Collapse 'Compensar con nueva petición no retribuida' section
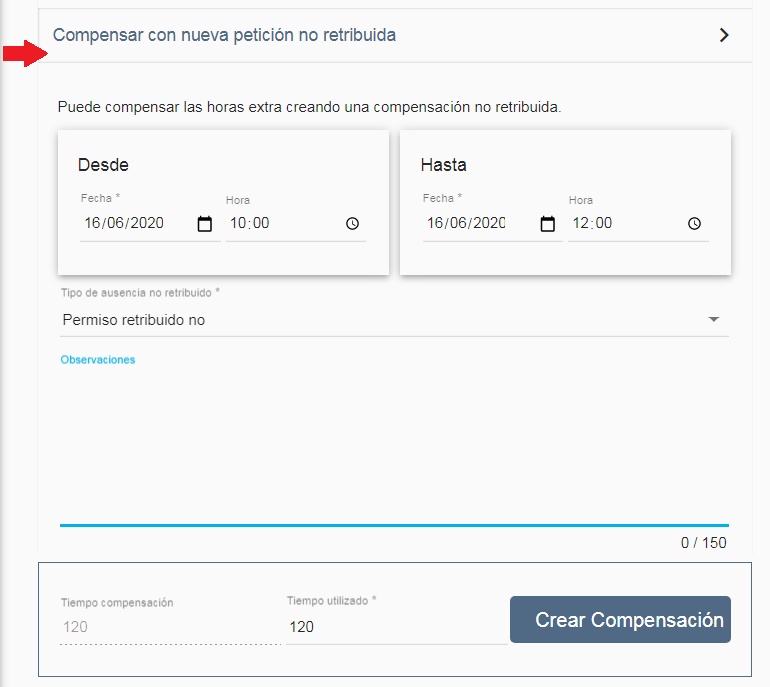The height and width of the screenshot is (687, 770). 224,35
